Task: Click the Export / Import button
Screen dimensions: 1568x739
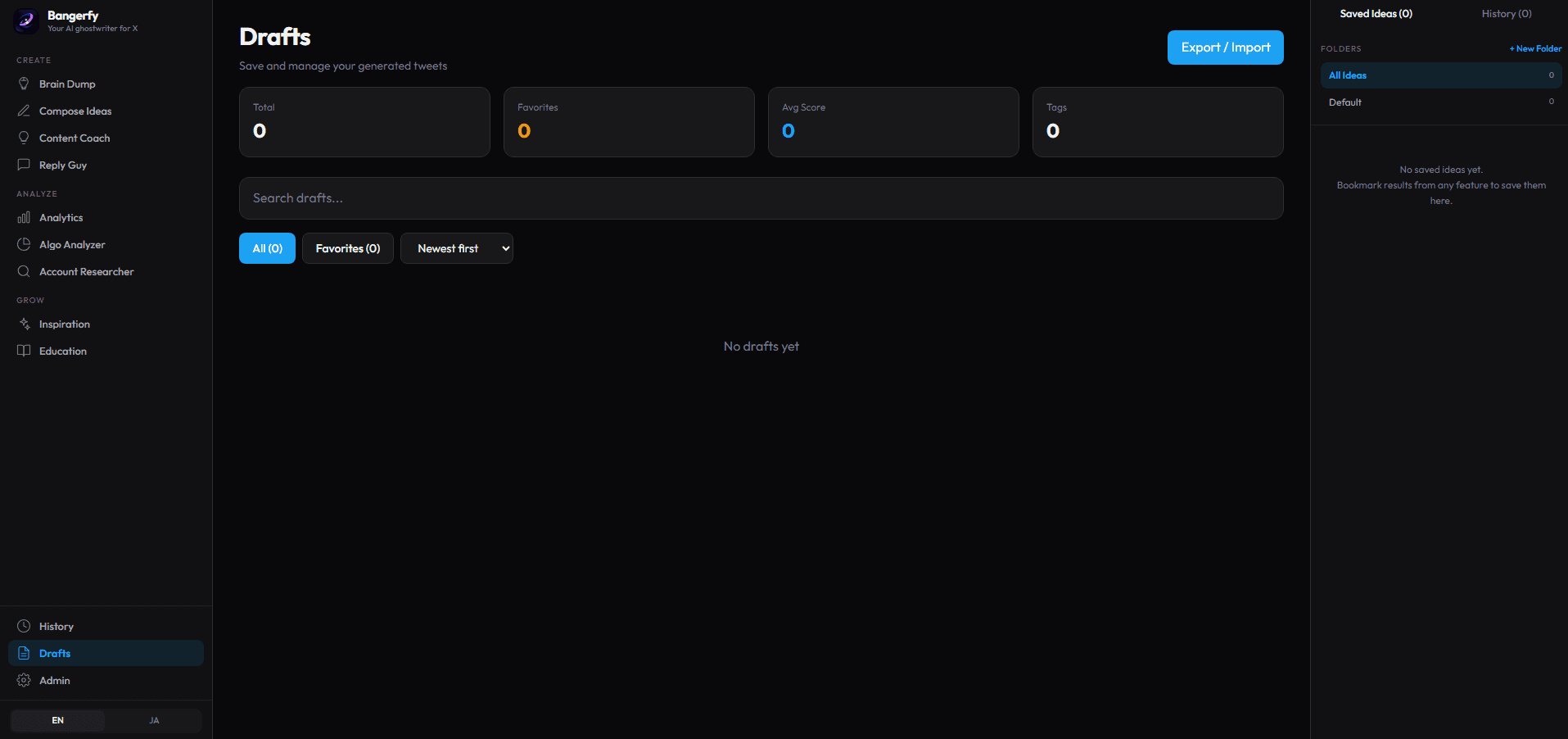Action: pyautogui.click(x=1225, y=48)
